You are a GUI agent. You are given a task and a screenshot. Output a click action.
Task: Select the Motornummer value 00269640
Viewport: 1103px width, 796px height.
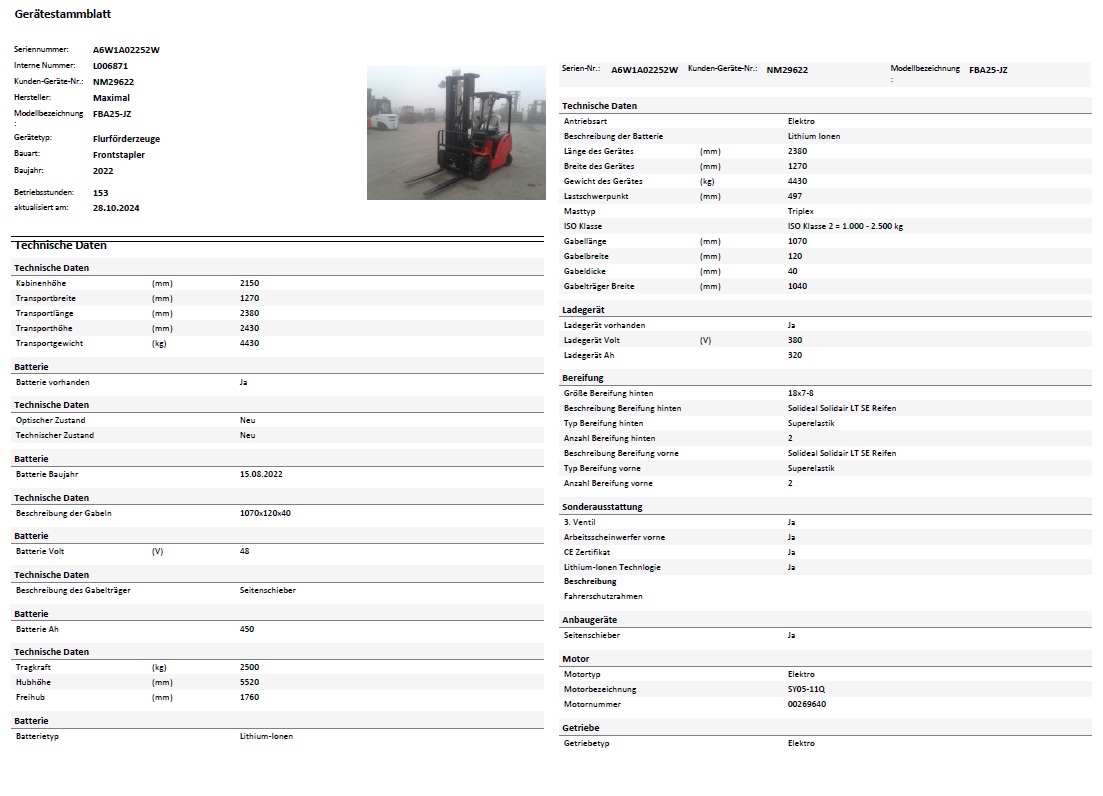coord(807,704)
